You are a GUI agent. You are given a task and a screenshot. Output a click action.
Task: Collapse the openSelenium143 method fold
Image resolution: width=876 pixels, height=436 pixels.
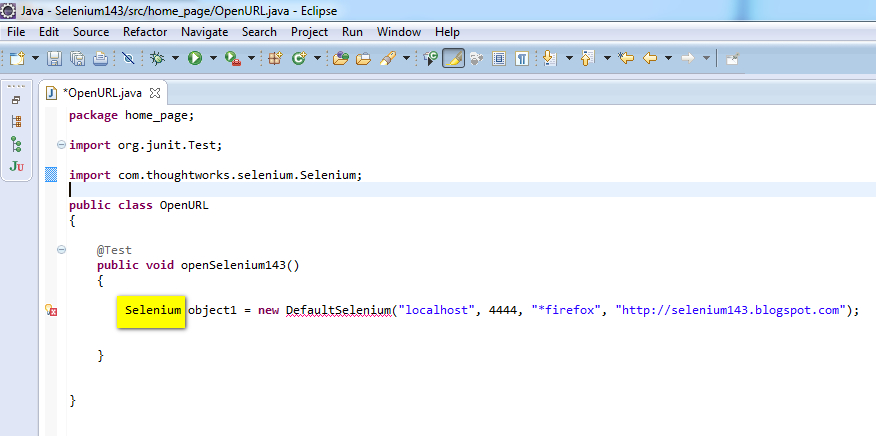pos(61,250)
